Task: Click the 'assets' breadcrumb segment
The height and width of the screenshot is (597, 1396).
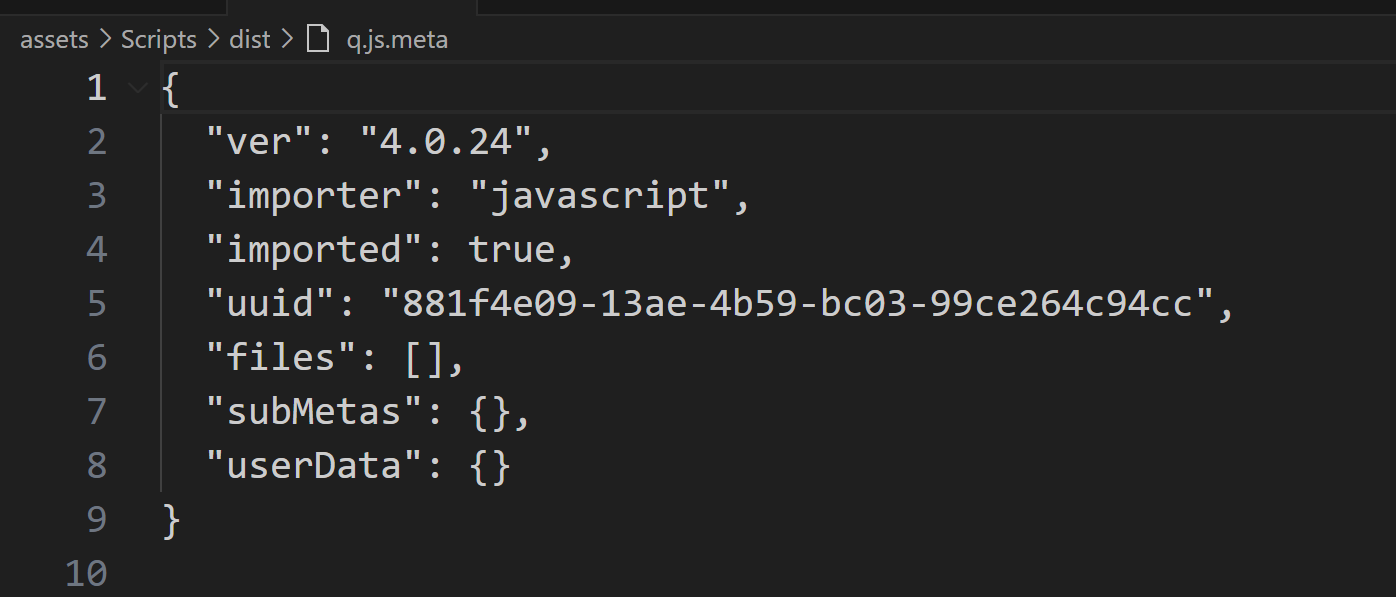Action: tap(54, 40)
